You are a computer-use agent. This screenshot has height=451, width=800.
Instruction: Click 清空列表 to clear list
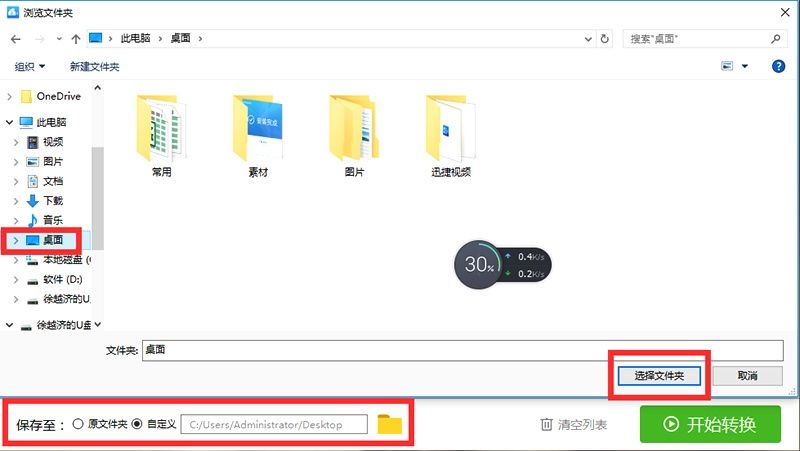tap(574, 424)
